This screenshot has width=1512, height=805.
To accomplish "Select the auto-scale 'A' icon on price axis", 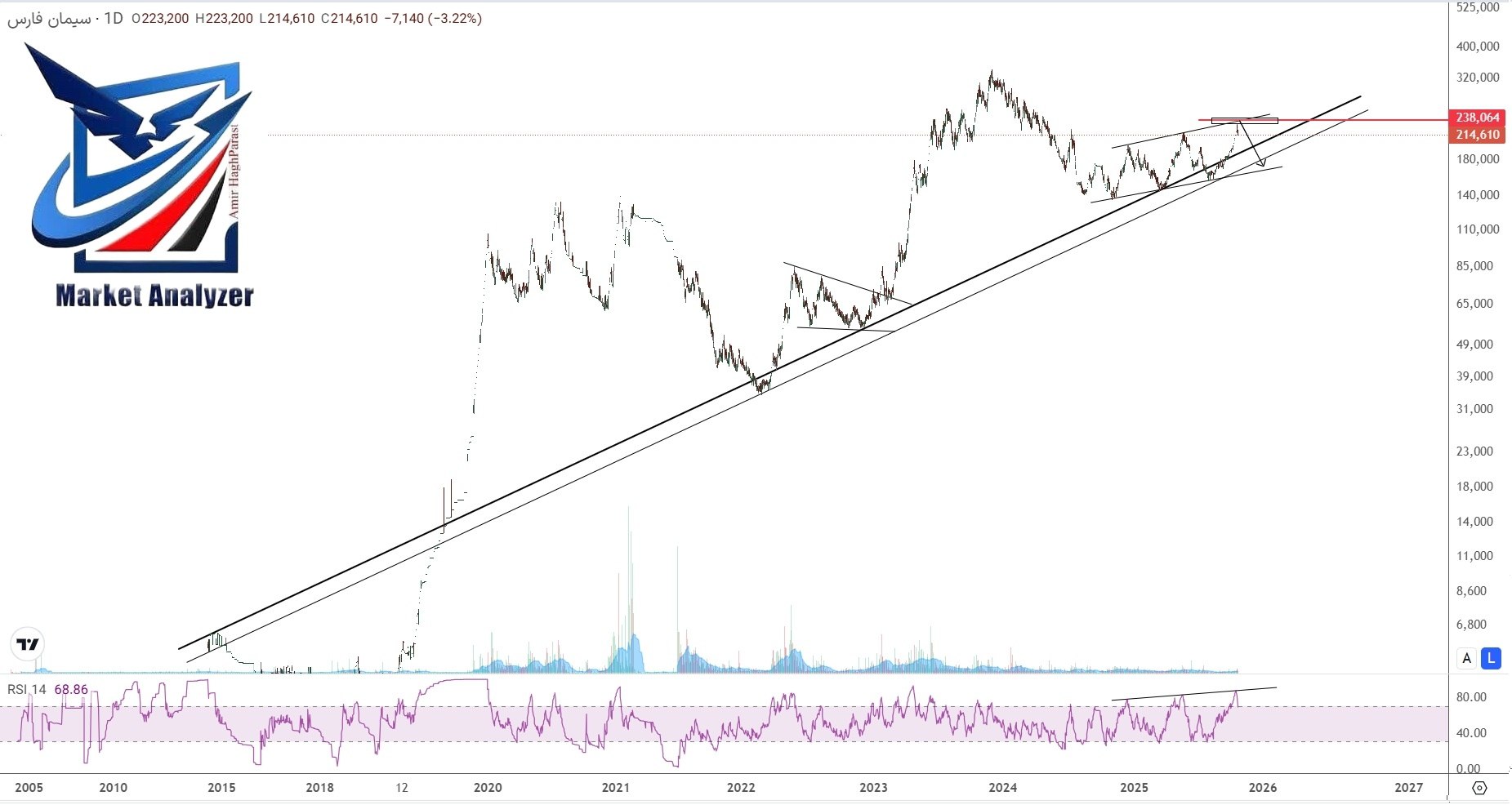I will point(1465,658).
